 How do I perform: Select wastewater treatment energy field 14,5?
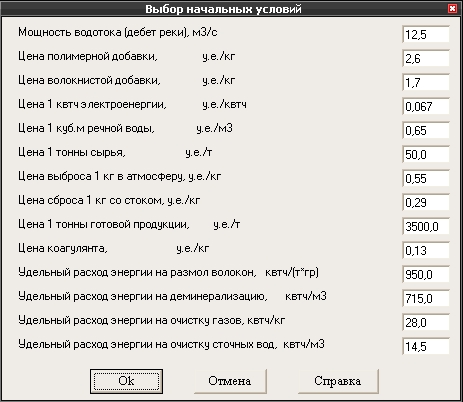click(426, 346)
